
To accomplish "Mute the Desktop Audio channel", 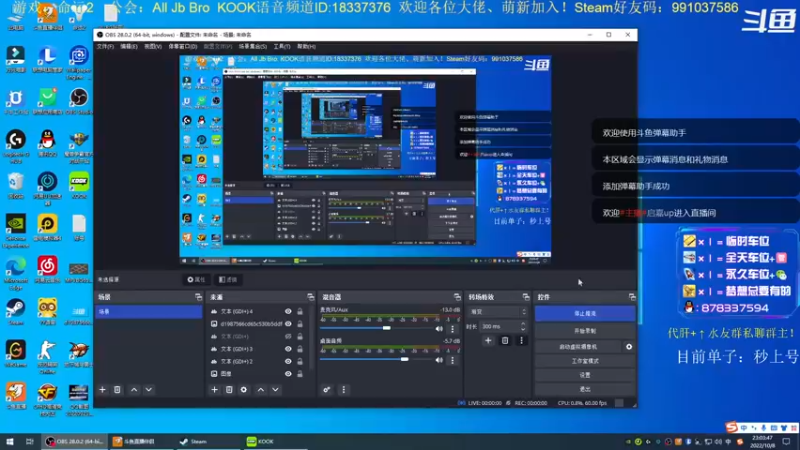I will point(439,360).
